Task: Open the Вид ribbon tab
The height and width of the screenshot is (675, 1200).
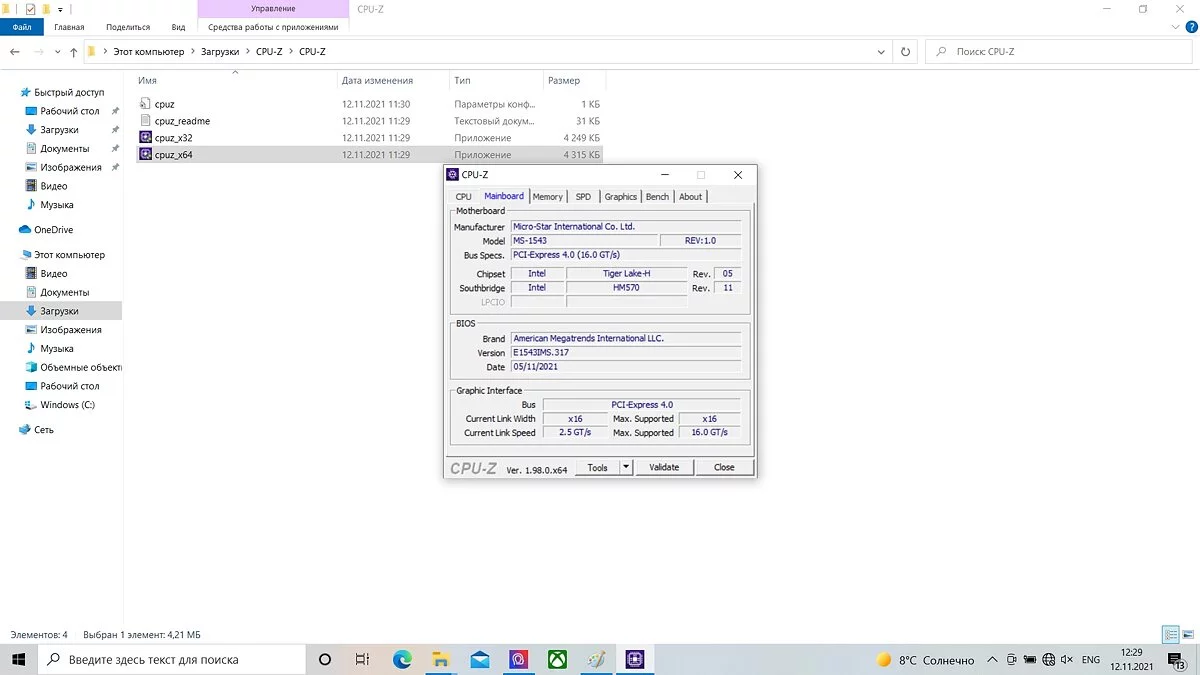Action: pos(178,27)
